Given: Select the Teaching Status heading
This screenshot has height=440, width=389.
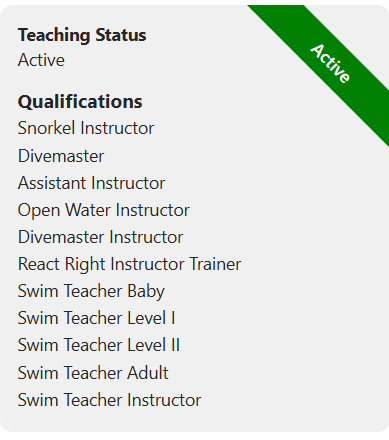Looking at the screenshot, I should (x=82, y=35).
